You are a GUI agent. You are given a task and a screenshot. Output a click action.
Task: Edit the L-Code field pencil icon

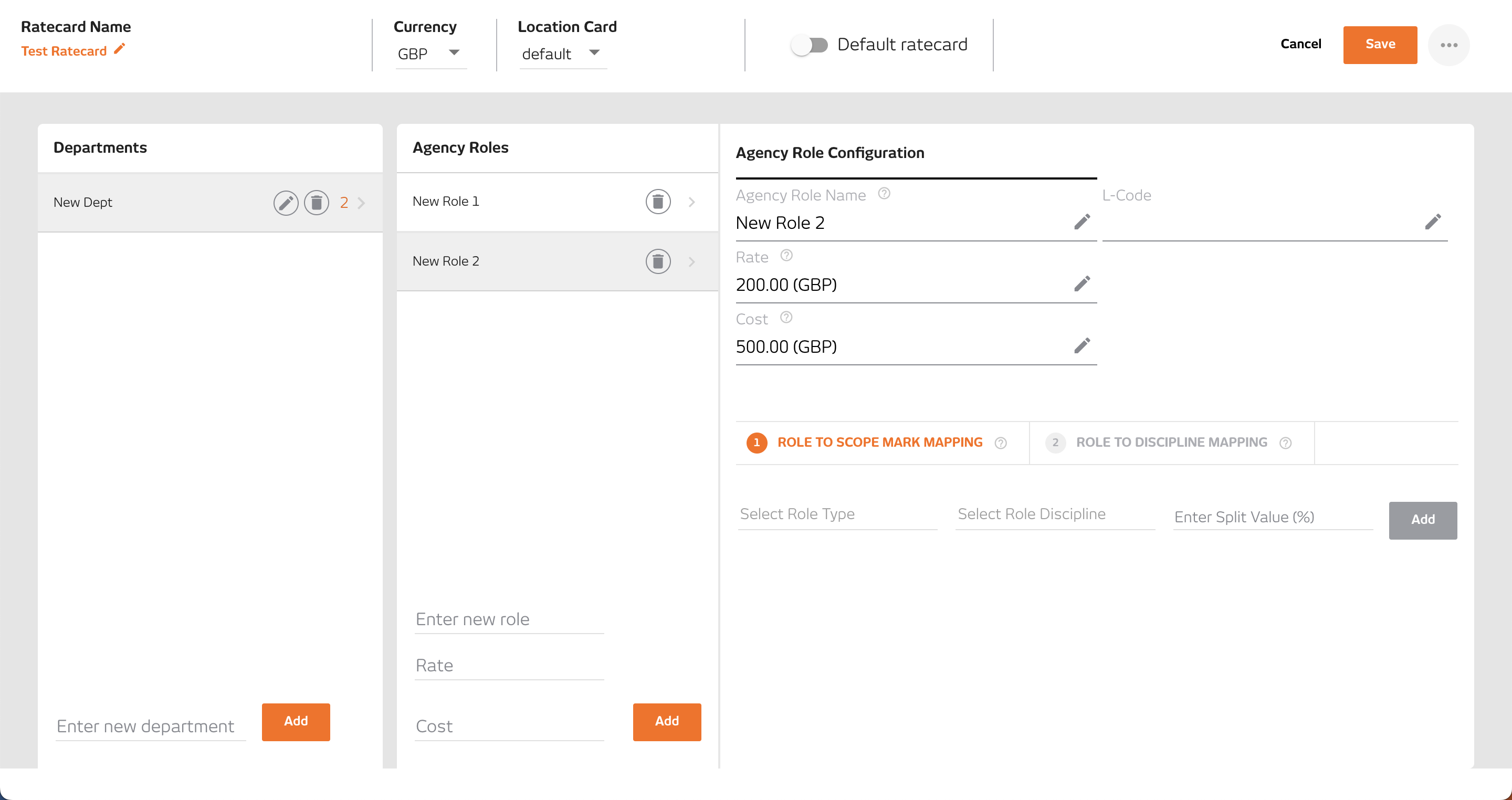coord(1433,222)
